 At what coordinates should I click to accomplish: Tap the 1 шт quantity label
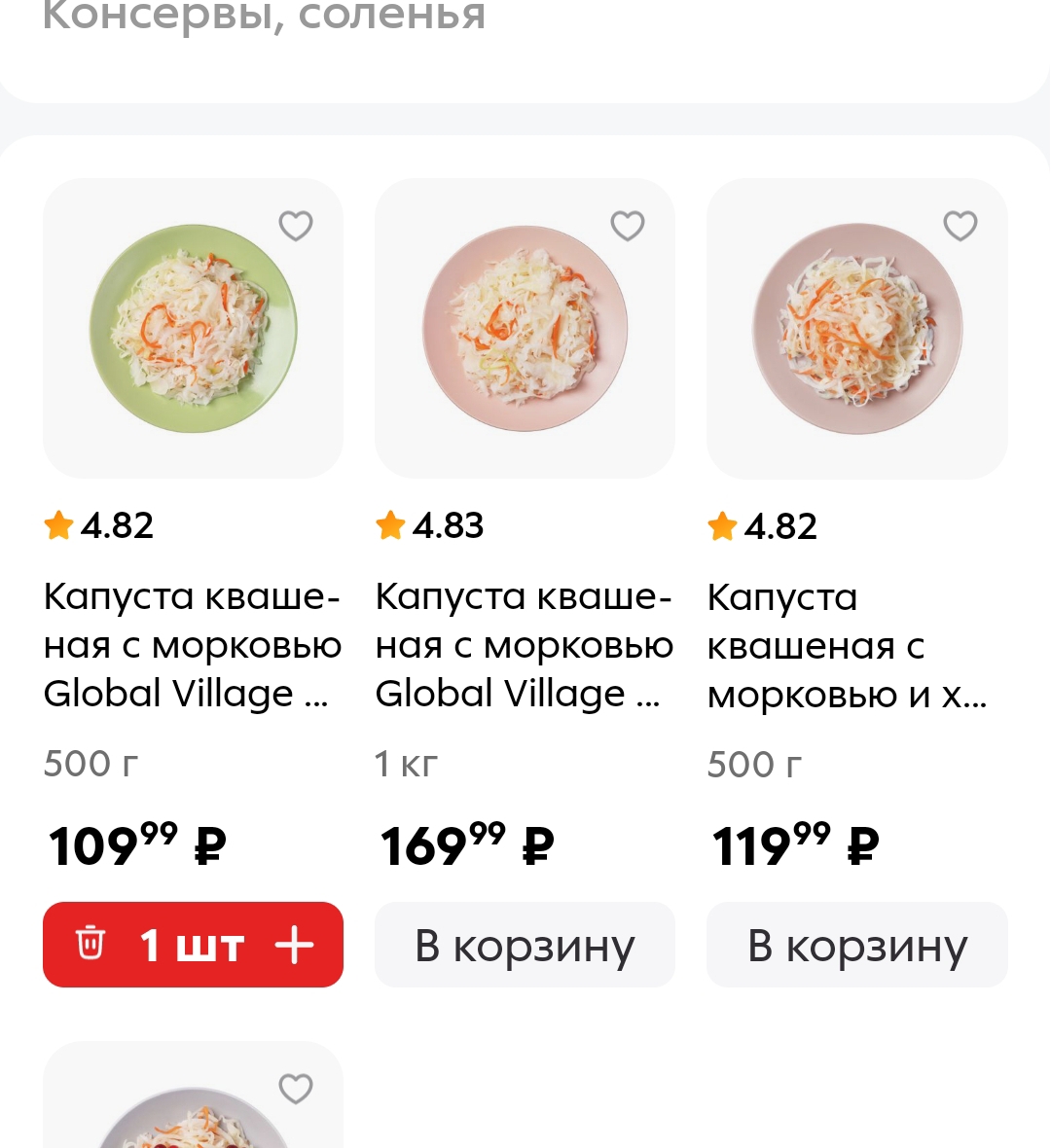192,945
